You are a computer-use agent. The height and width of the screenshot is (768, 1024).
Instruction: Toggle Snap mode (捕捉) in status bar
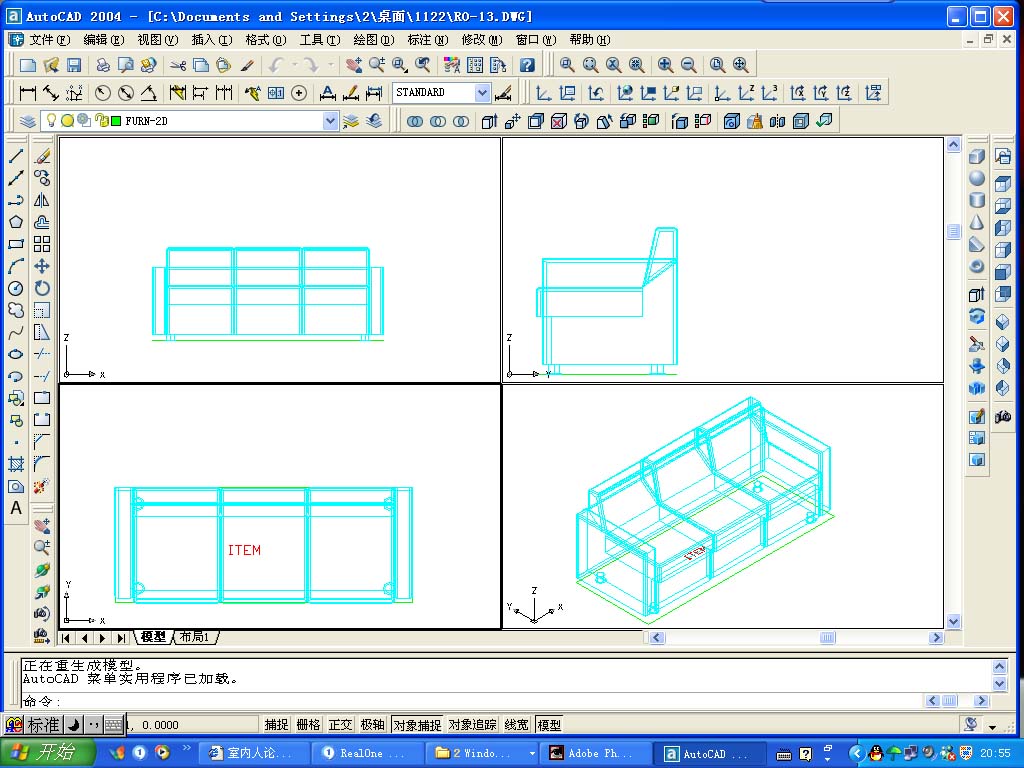(276, 725)
